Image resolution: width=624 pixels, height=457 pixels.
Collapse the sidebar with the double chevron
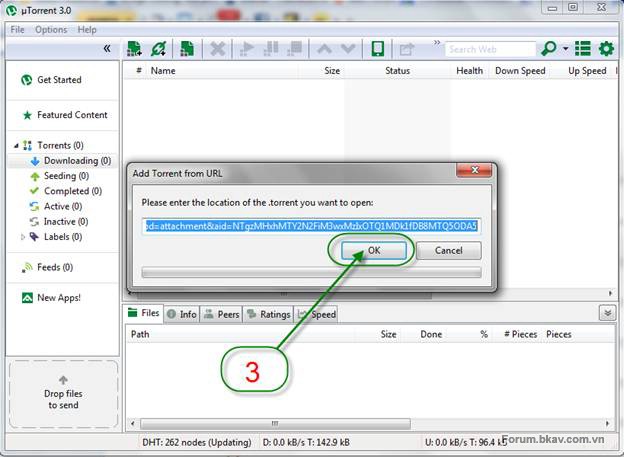click(107, 48)
